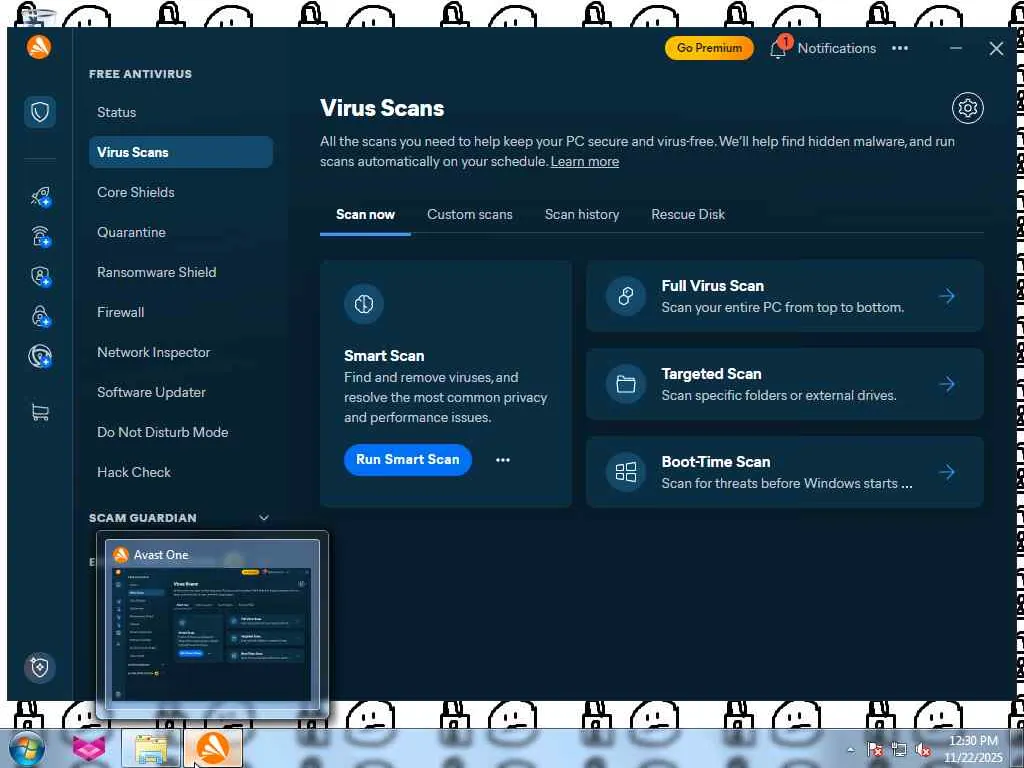Viewport: 1024px width, 768px height.
Task: Open the globe secure browser icon
Action: click(x=40, y=356)
